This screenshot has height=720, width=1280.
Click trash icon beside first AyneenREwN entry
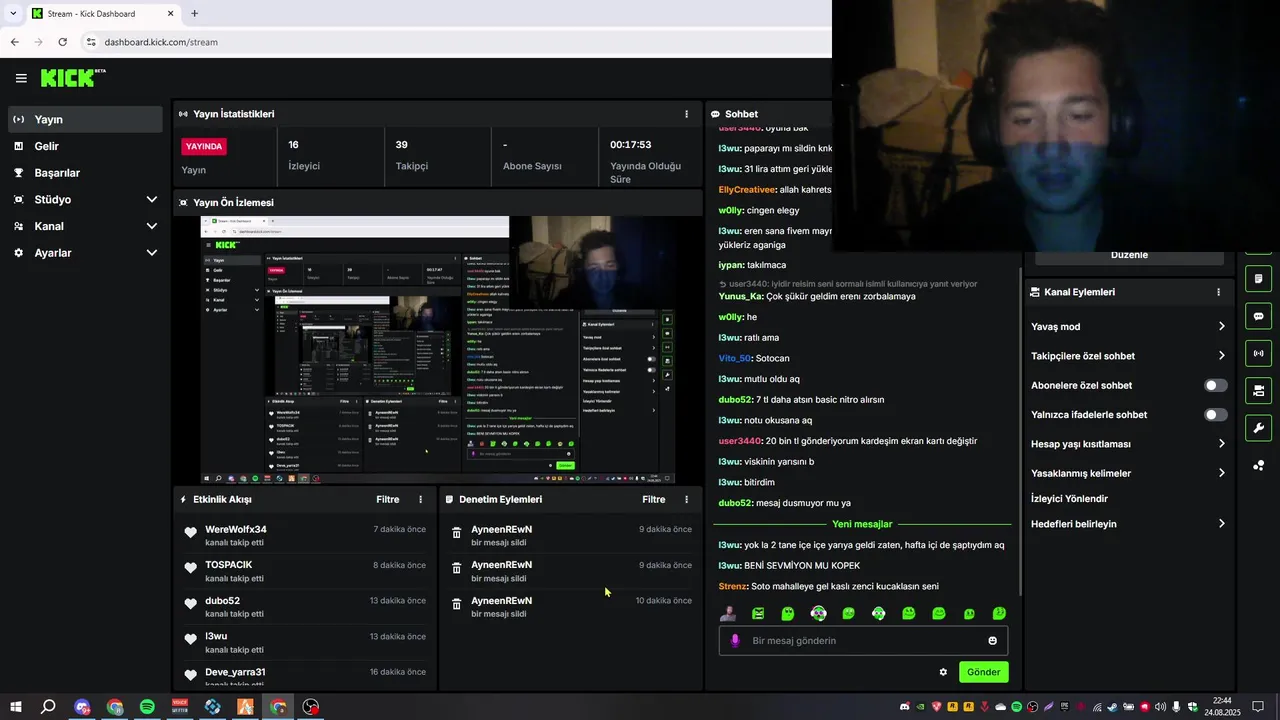(457, 533)
